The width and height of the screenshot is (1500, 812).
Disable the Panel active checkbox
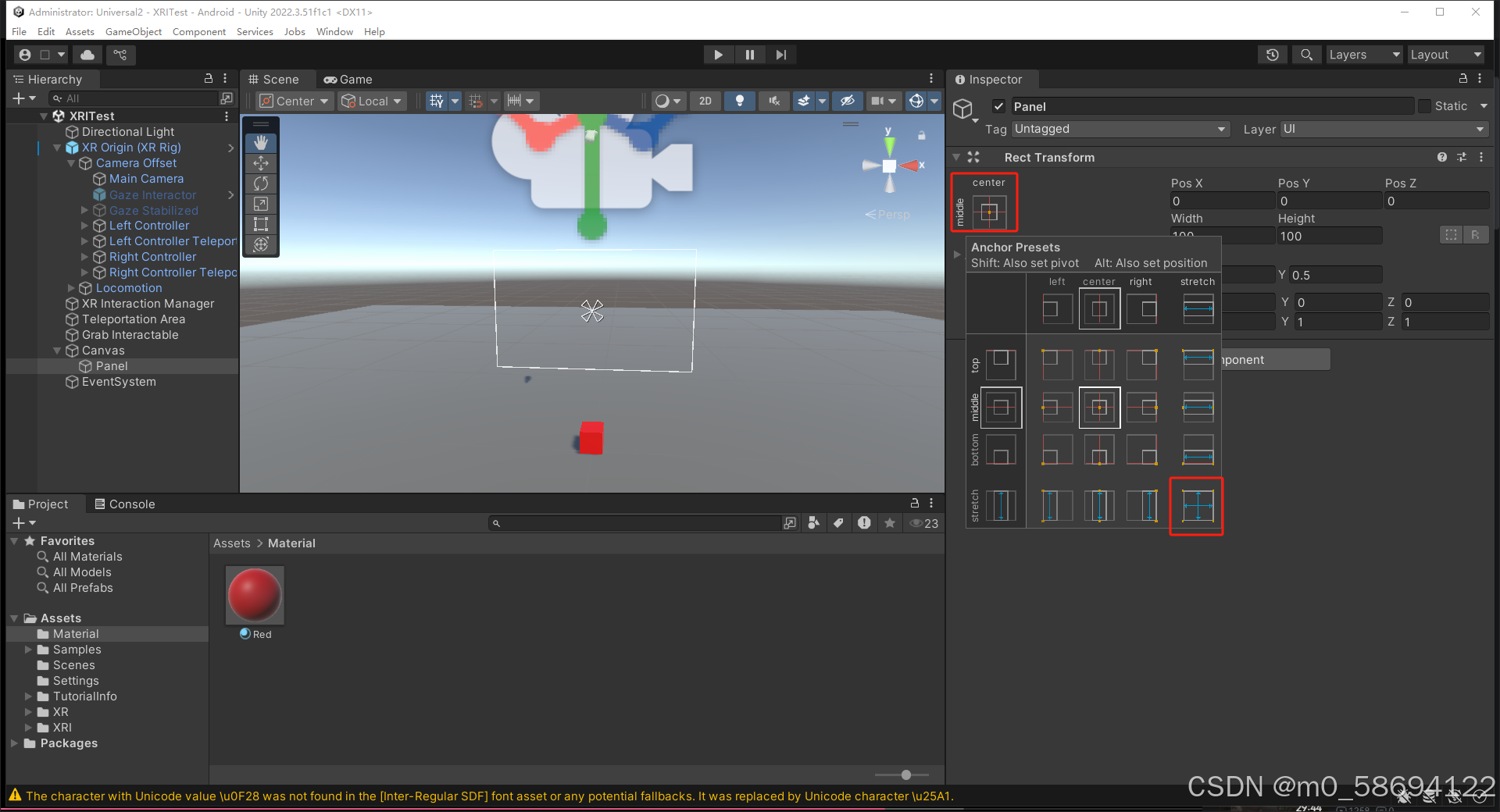[999, 106]
